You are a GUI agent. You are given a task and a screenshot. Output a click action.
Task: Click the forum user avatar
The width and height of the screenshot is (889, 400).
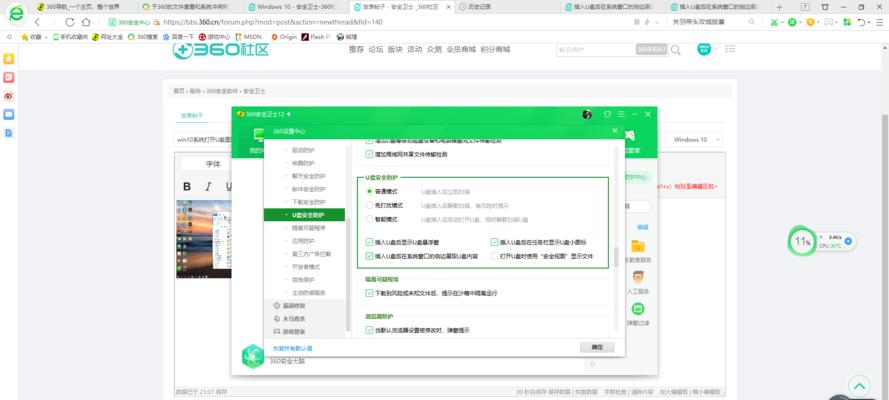704,49
